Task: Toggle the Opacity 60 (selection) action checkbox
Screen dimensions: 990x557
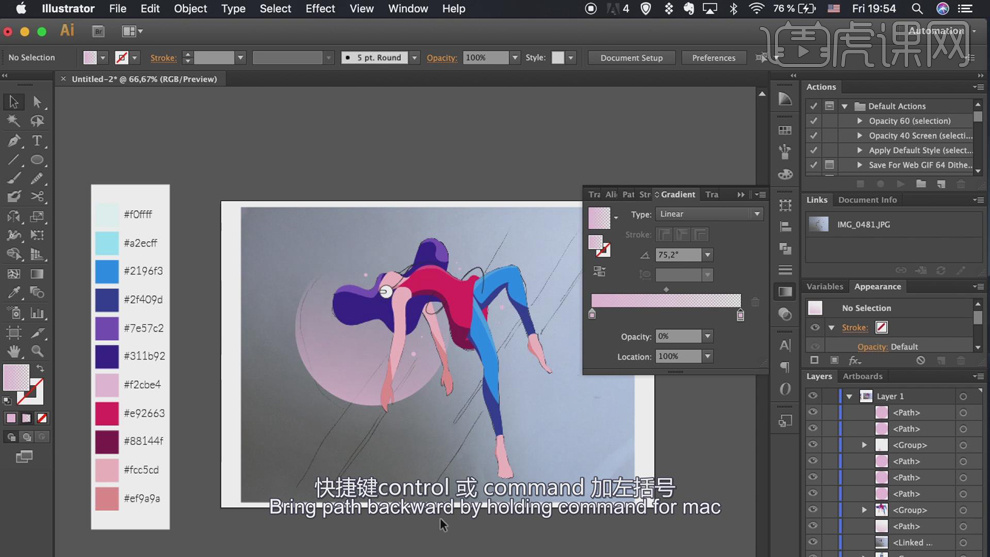Action: click(813, 121)
